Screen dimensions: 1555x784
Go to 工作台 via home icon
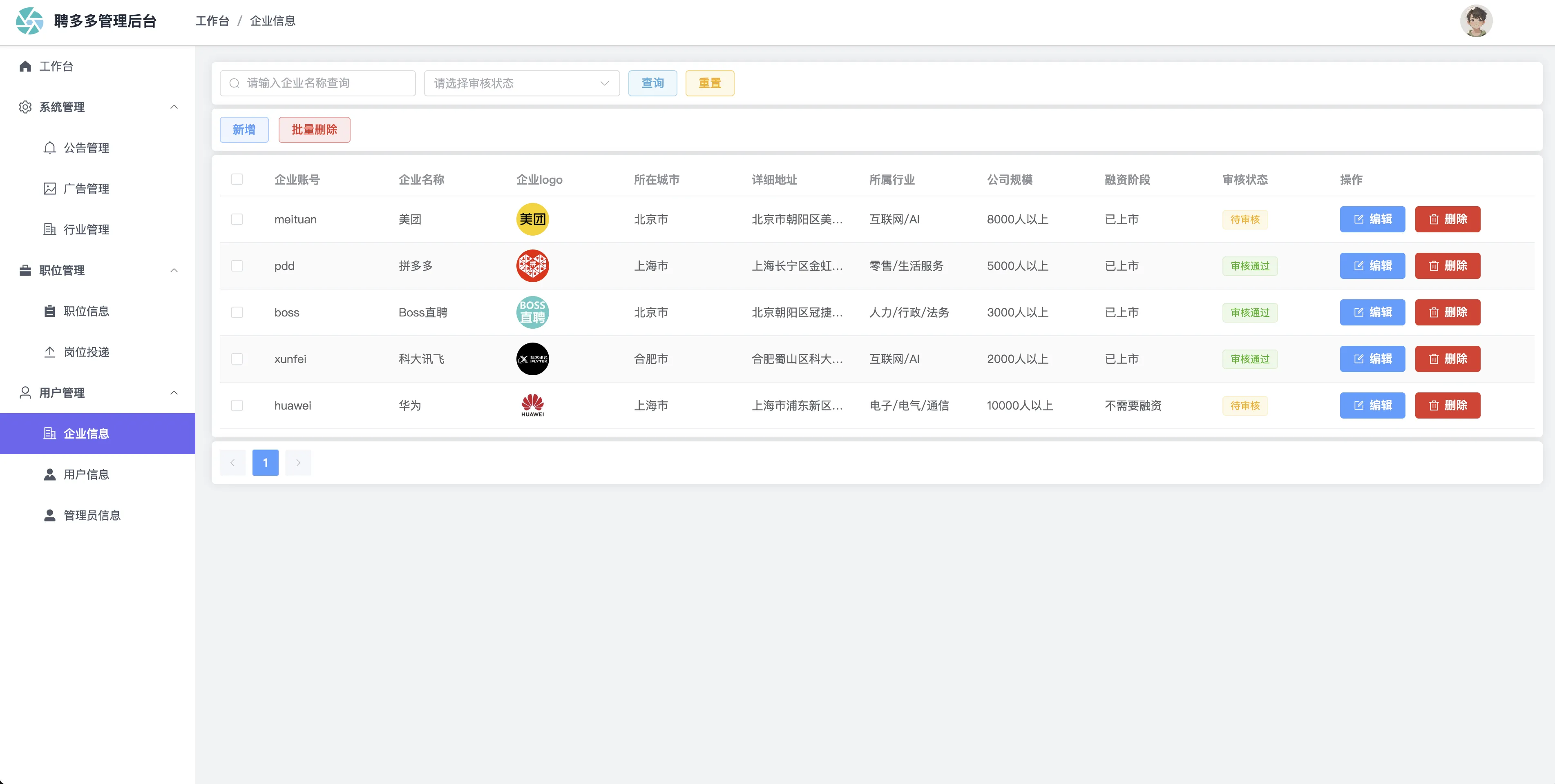25,66
